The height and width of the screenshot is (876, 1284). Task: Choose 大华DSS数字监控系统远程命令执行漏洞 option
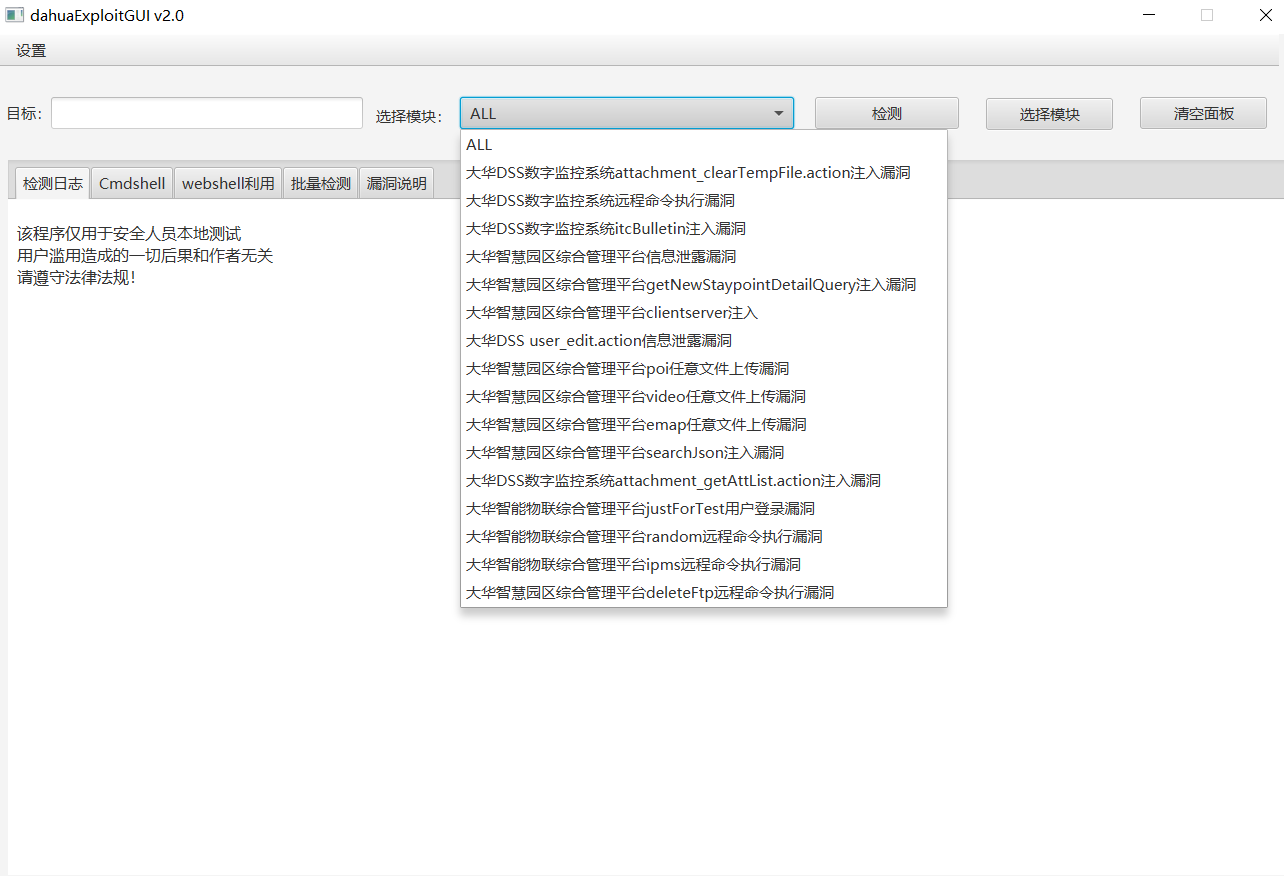pos(704,201)
